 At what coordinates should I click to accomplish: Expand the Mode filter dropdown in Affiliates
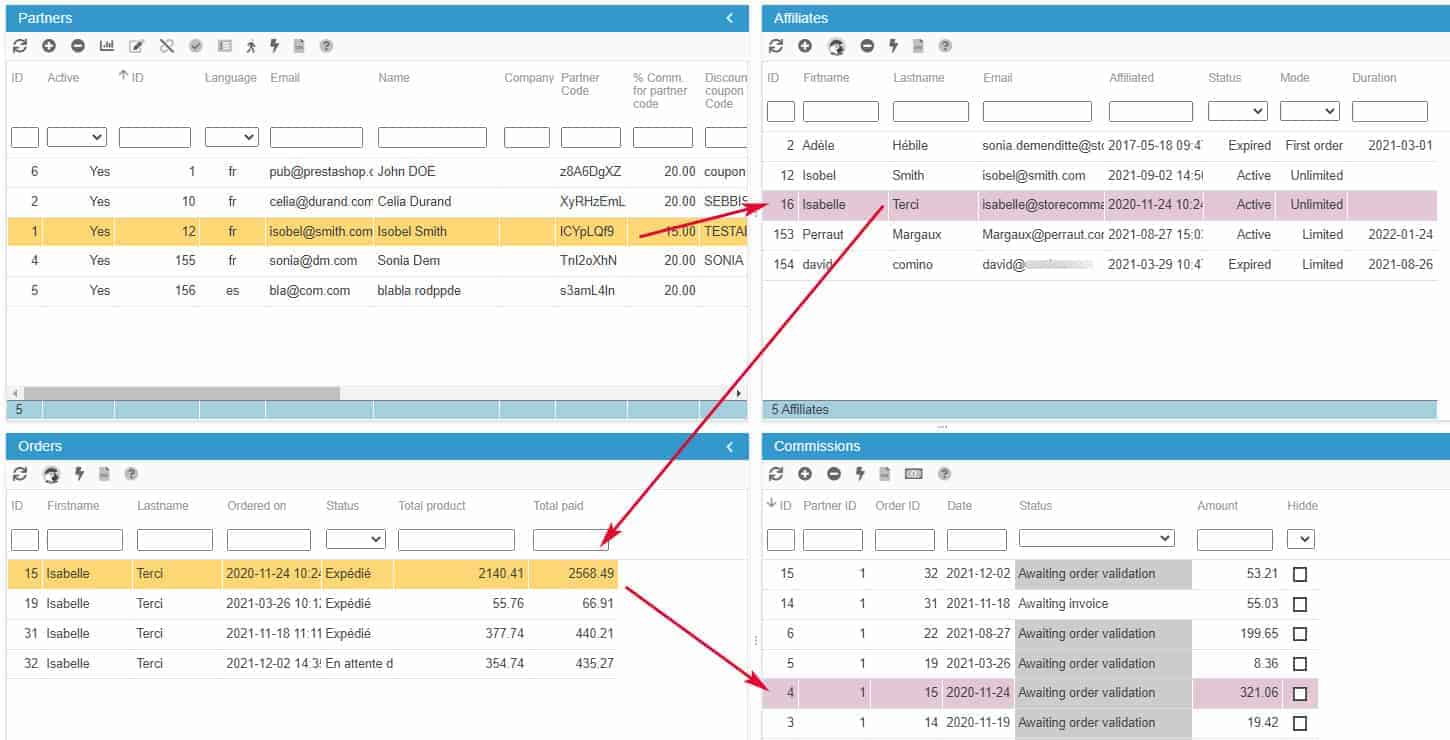(x=1309, y=111)
